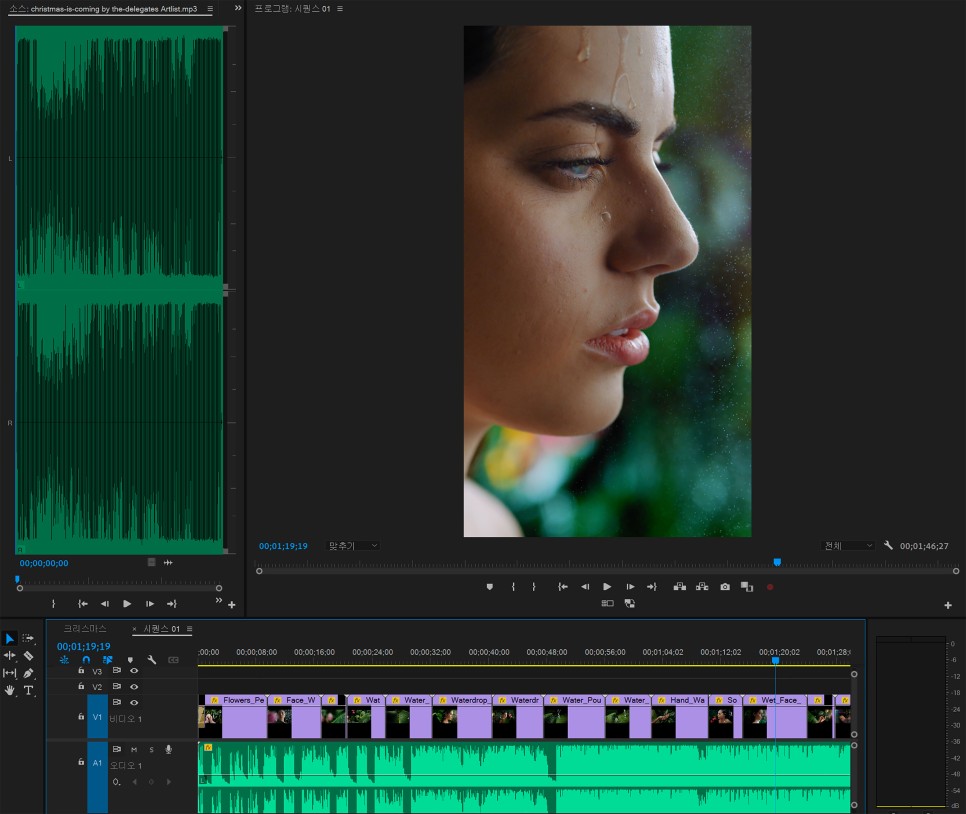Select the Track Select Forward tool
Screen dimensions: 966x814
28,638
